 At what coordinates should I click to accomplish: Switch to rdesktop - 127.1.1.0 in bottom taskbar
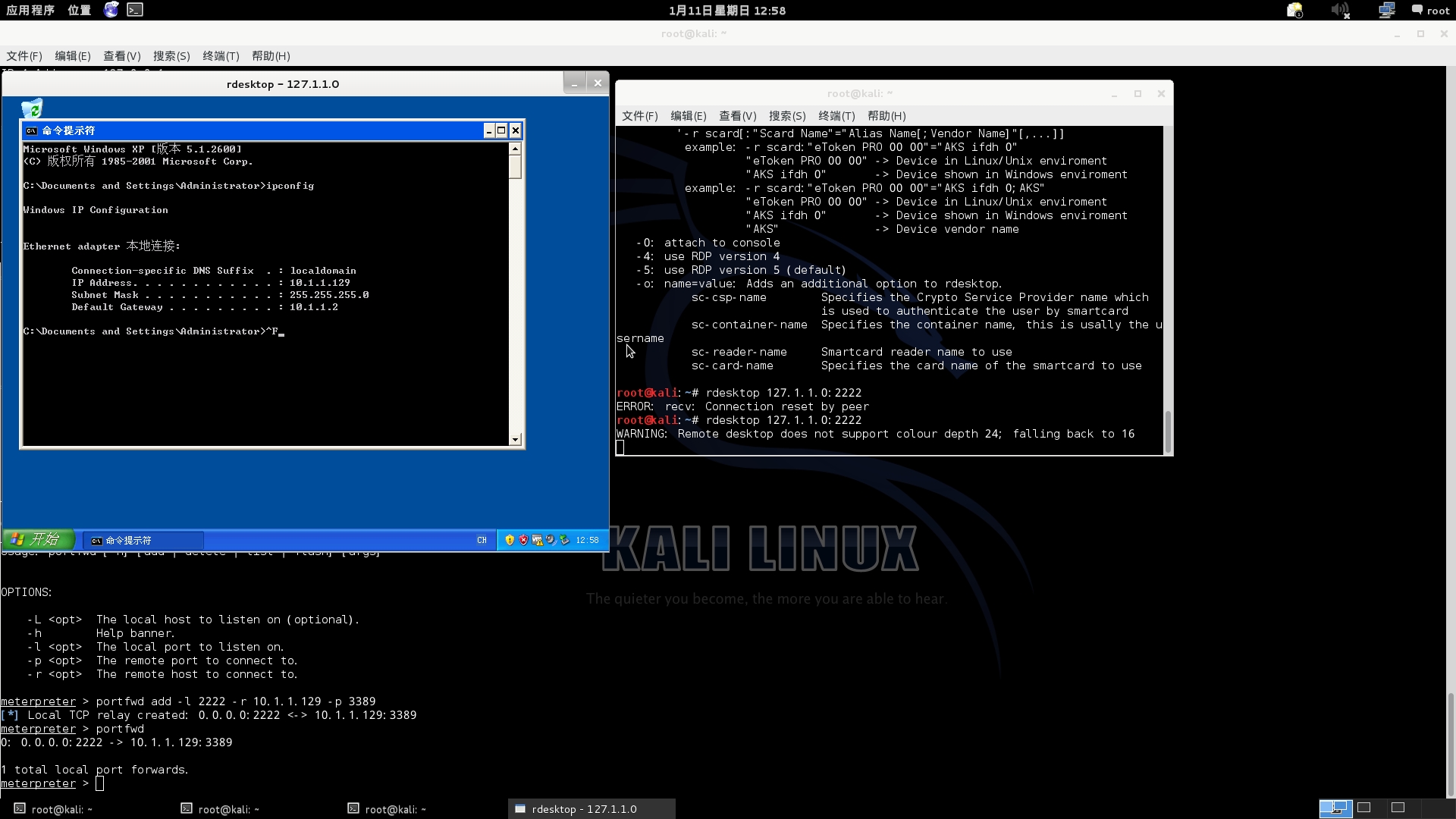591,809
